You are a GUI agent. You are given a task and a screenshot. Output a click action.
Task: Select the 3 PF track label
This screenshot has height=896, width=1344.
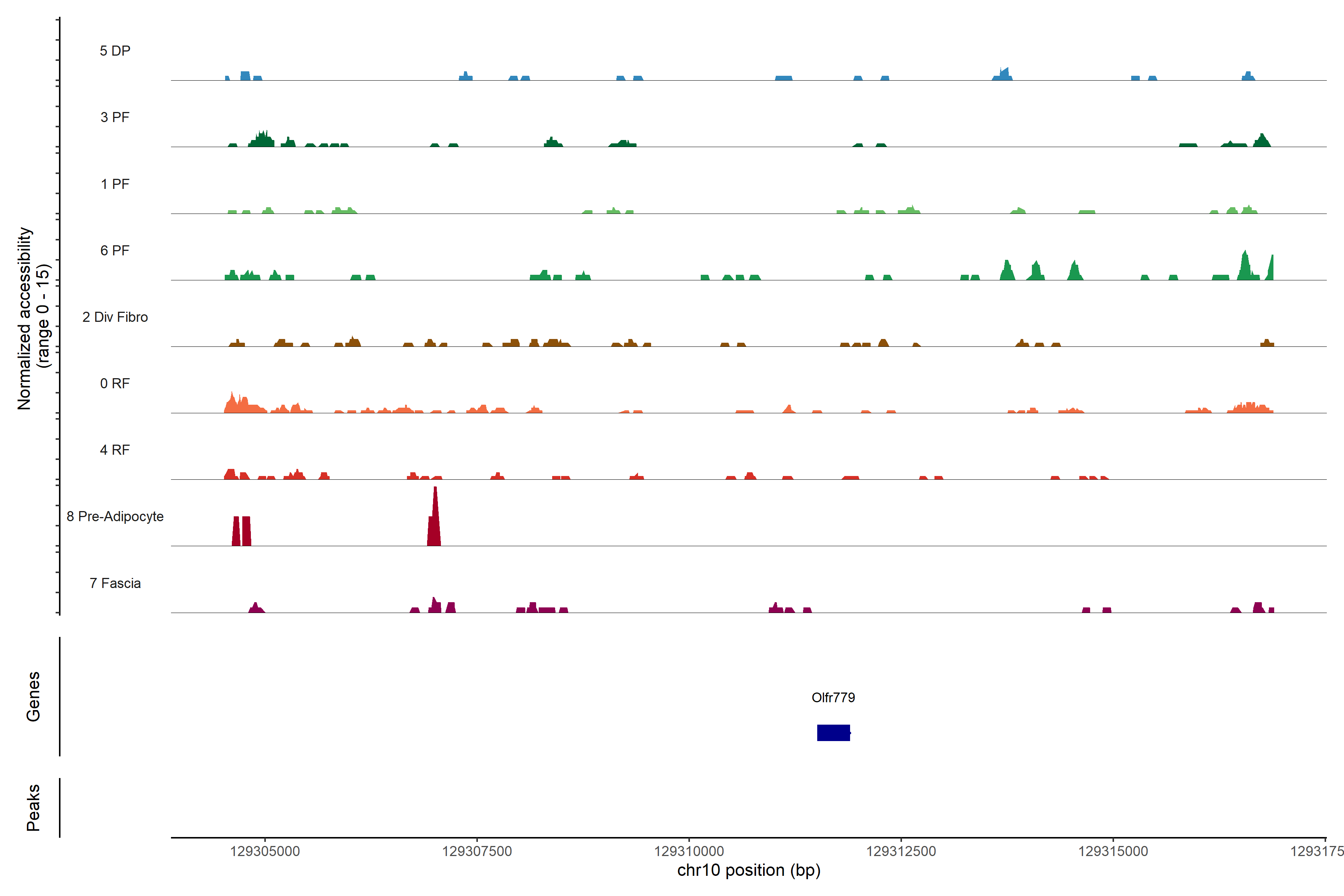[115, 117]
